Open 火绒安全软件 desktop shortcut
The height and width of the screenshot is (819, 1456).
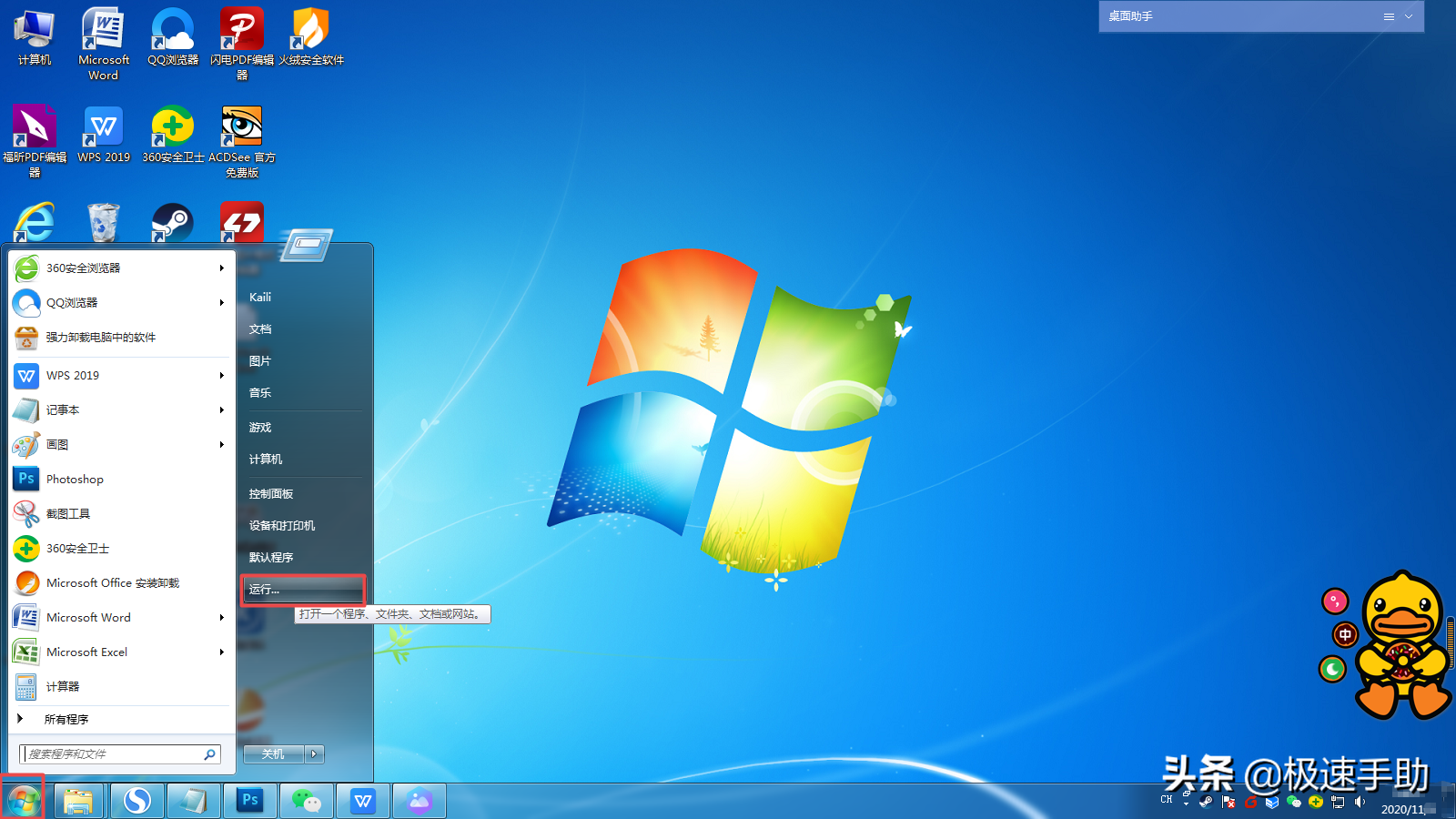(x=311, y=37)
